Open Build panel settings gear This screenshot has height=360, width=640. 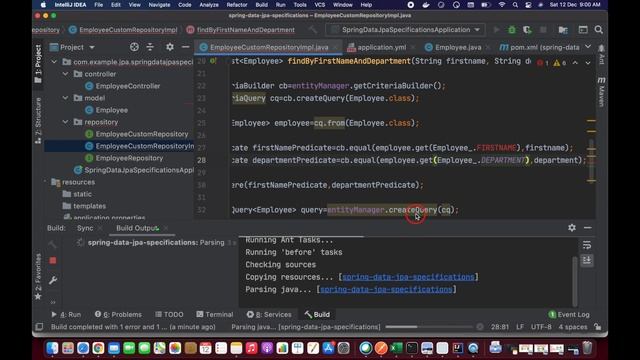point(572,228)
